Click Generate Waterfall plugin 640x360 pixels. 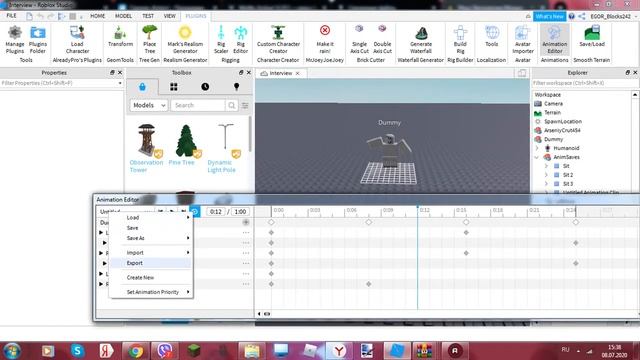[421, 40]
